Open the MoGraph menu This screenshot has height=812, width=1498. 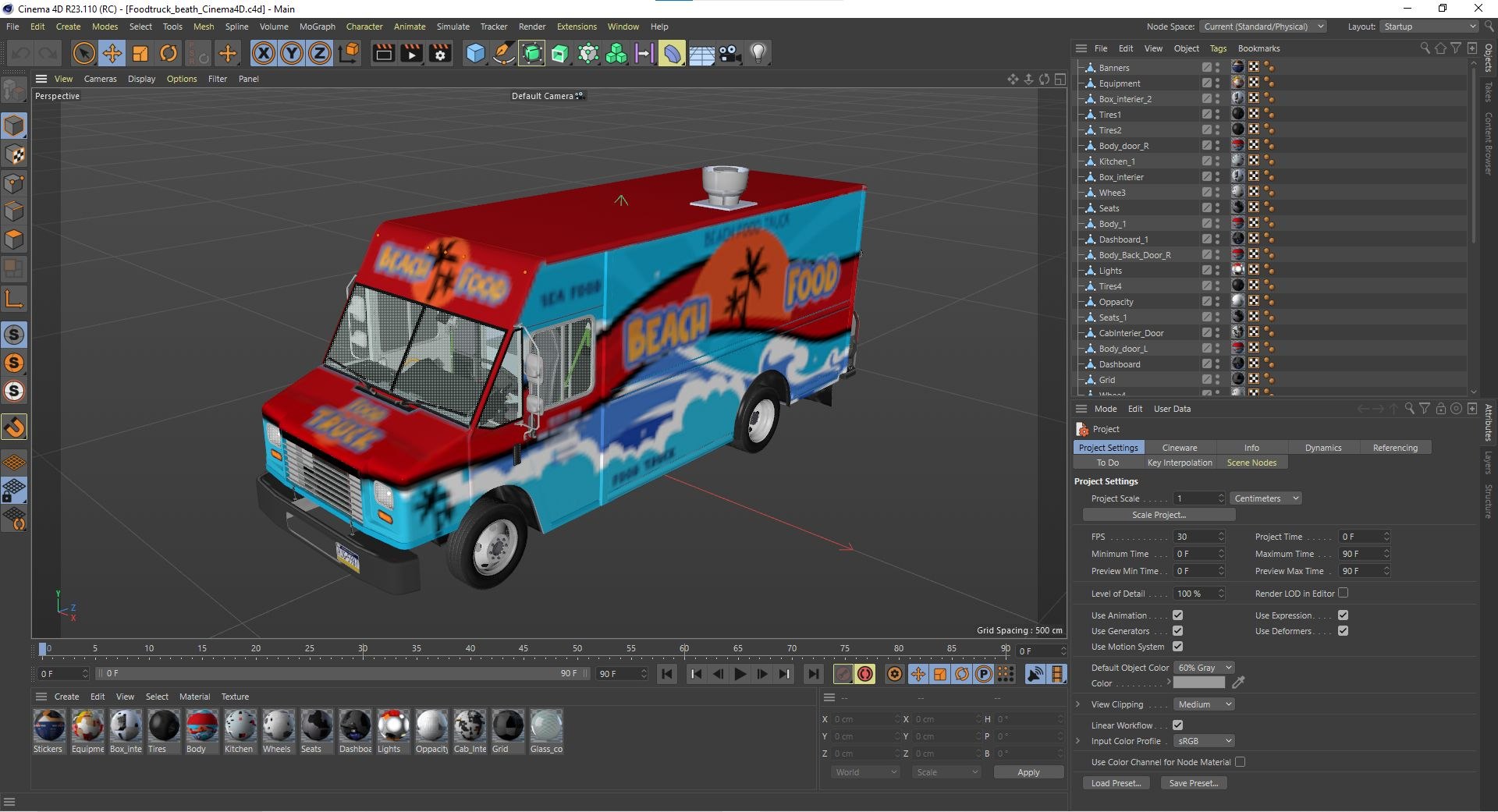coord(317,27)
